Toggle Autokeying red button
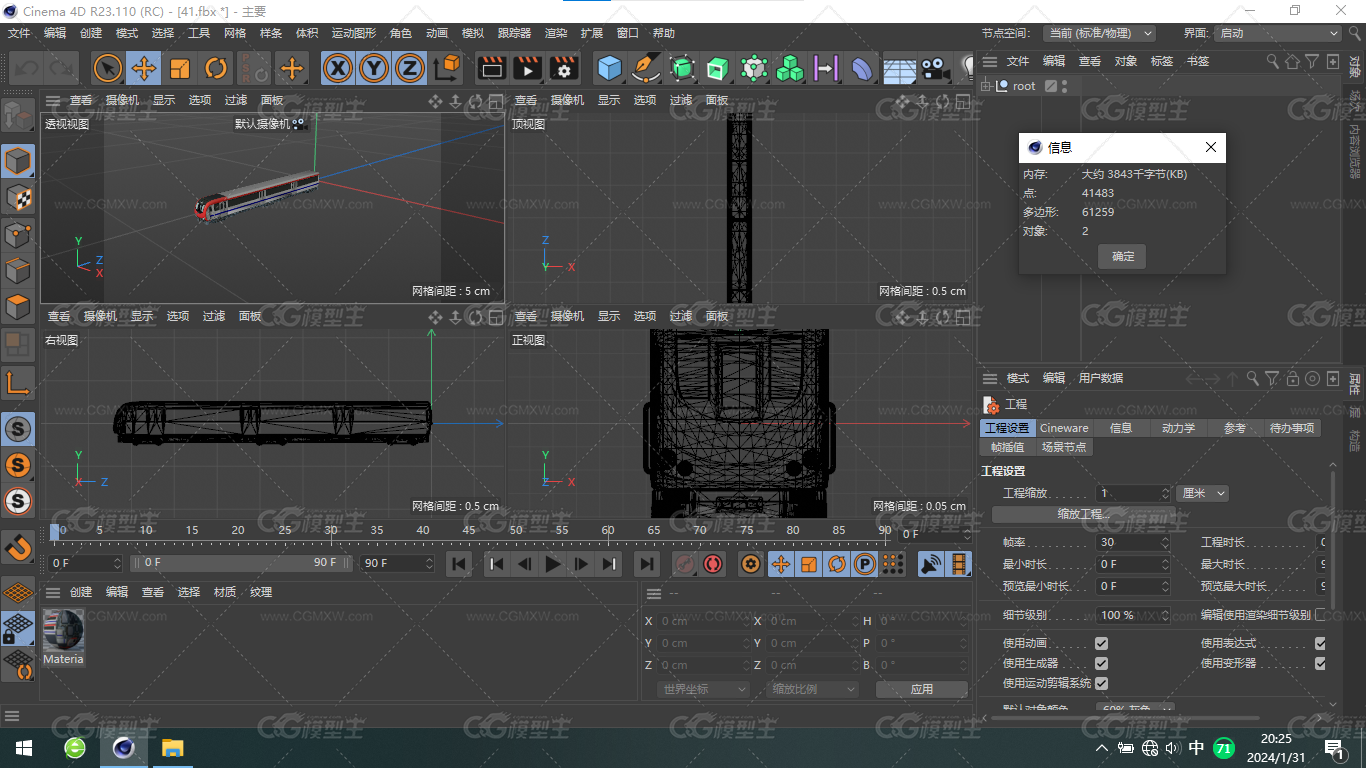This screenshot has width=1366, height=768. 713,564
